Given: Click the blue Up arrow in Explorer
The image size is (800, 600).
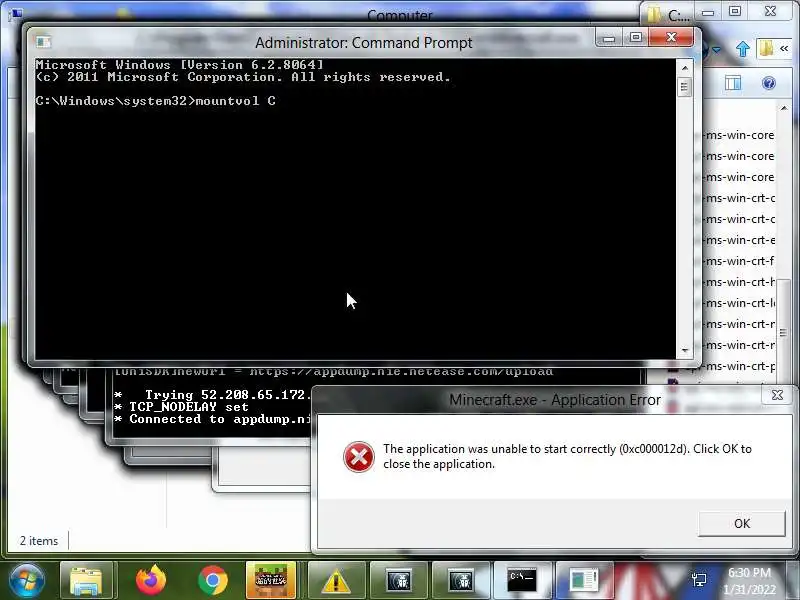Looking at the screenshot, I should pos(743,49).
